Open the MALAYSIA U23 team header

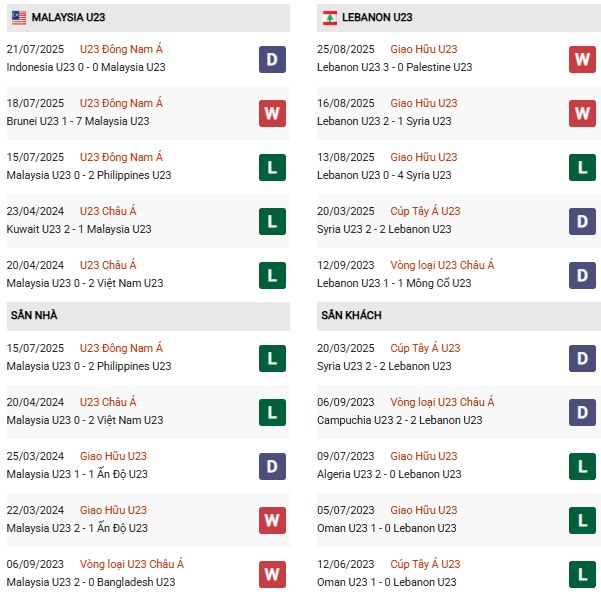coord(70,17)
